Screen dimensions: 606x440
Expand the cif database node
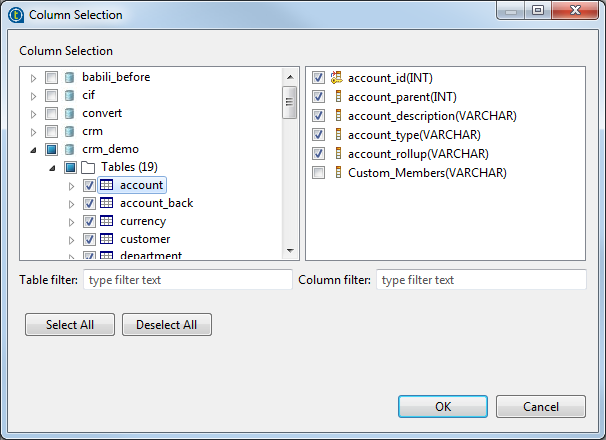(x=34, y=95)
